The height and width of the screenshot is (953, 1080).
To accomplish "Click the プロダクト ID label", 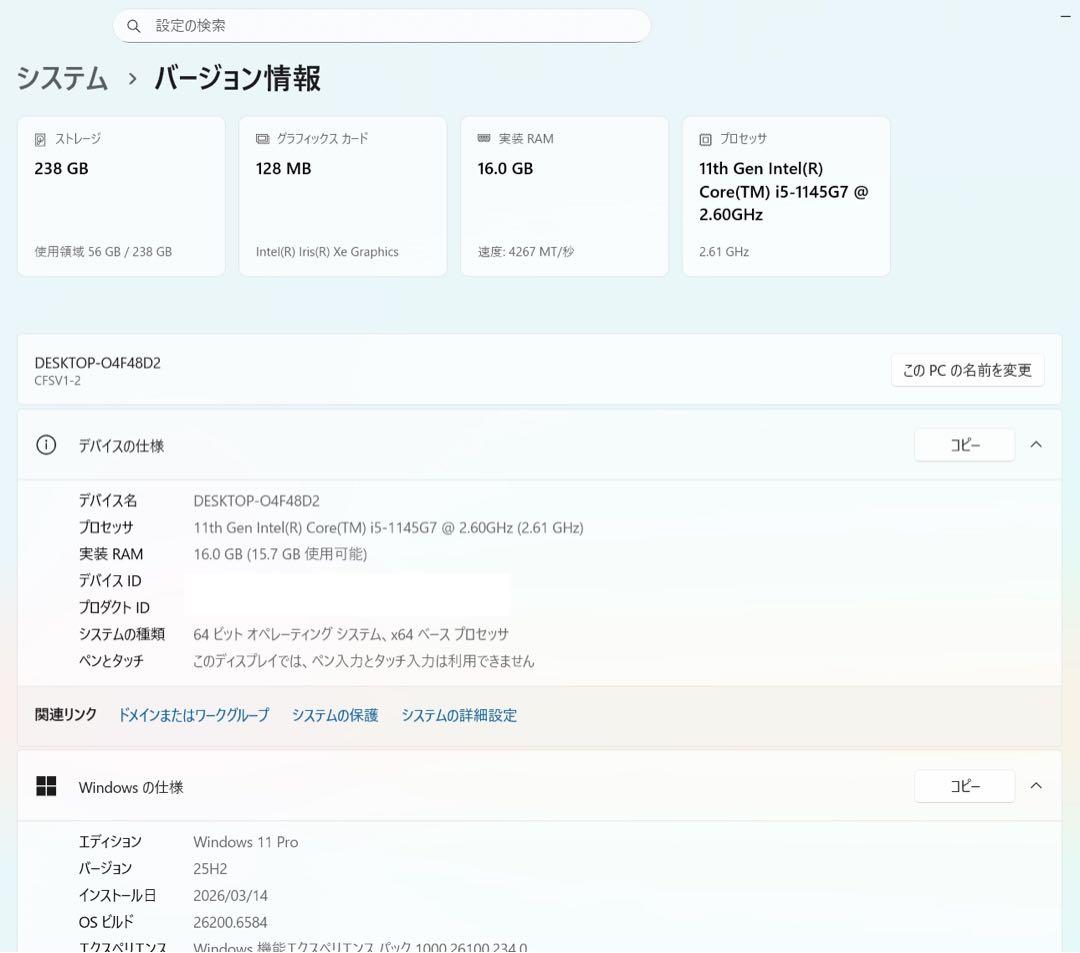I will point(114,608).
